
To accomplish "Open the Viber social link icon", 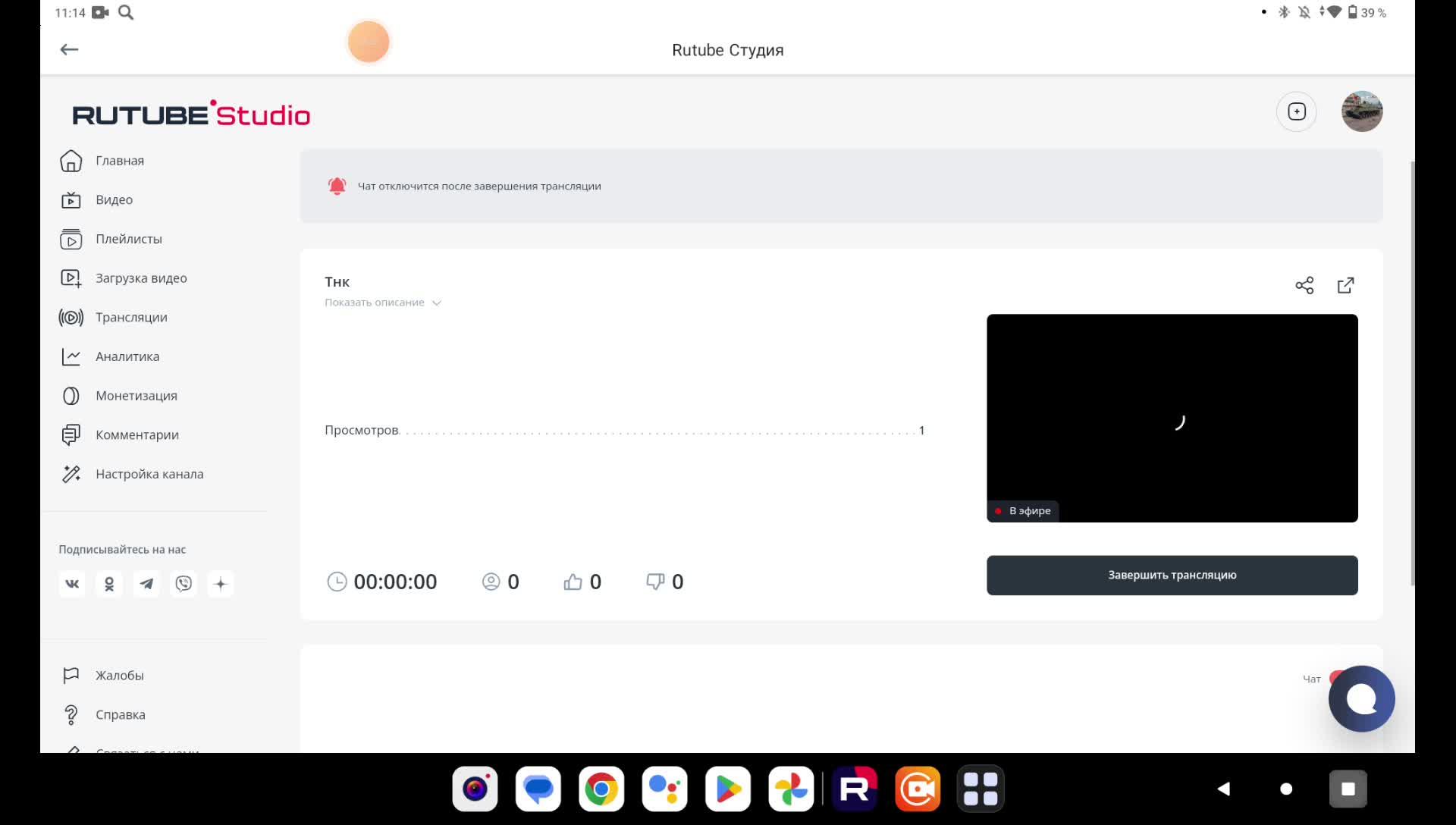I will click(x=184, y=584).
